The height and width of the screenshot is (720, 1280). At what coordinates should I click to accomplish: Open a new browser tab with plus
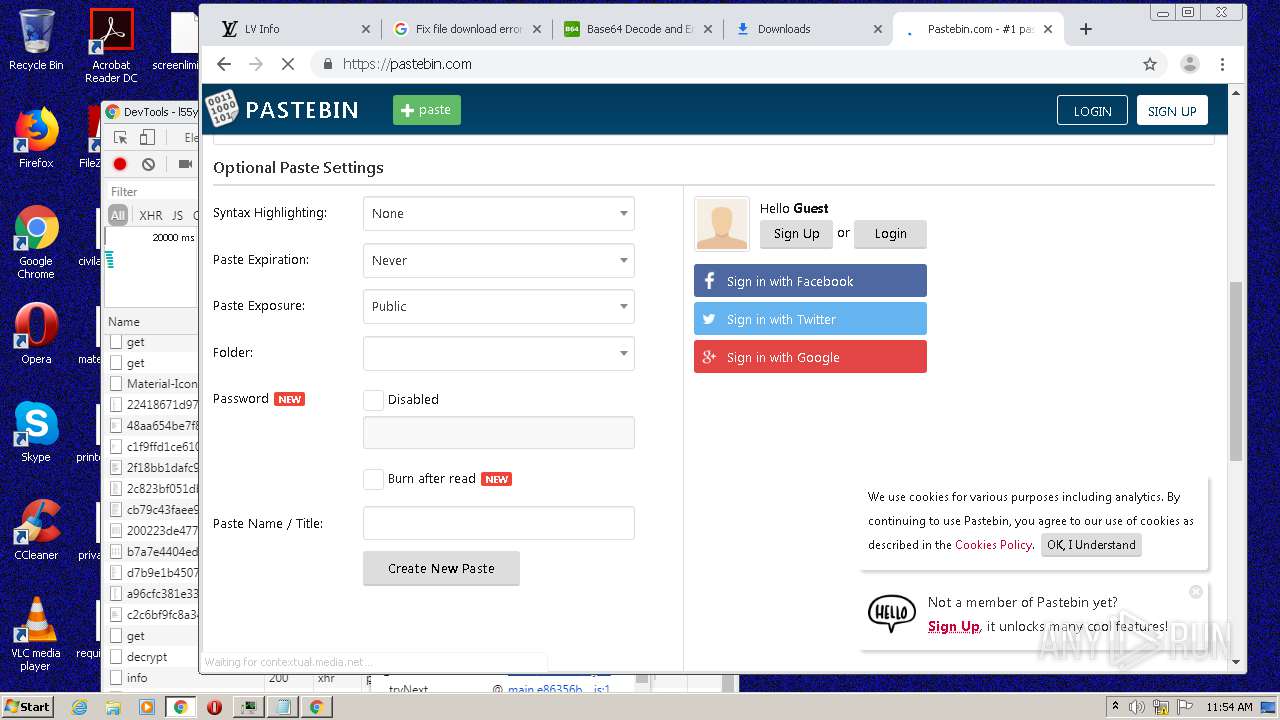click(x=1086, y=29)
